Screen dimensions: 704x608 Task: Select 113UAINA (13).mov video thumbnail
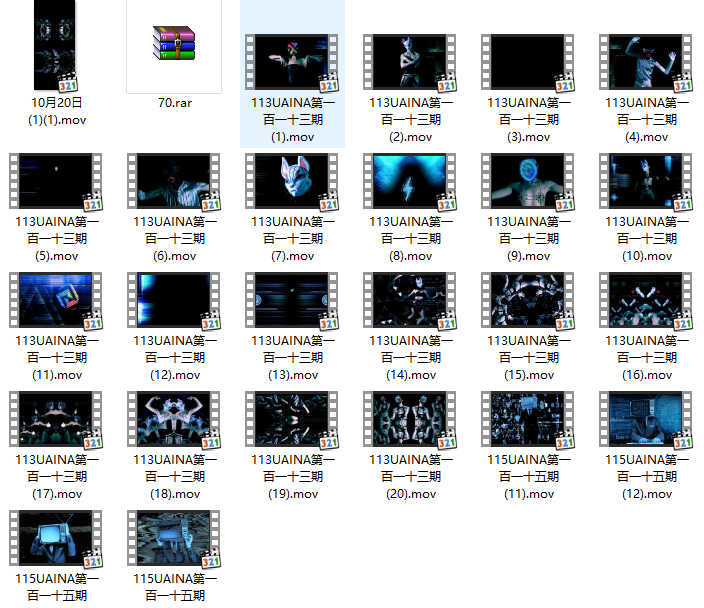[292, 300]
